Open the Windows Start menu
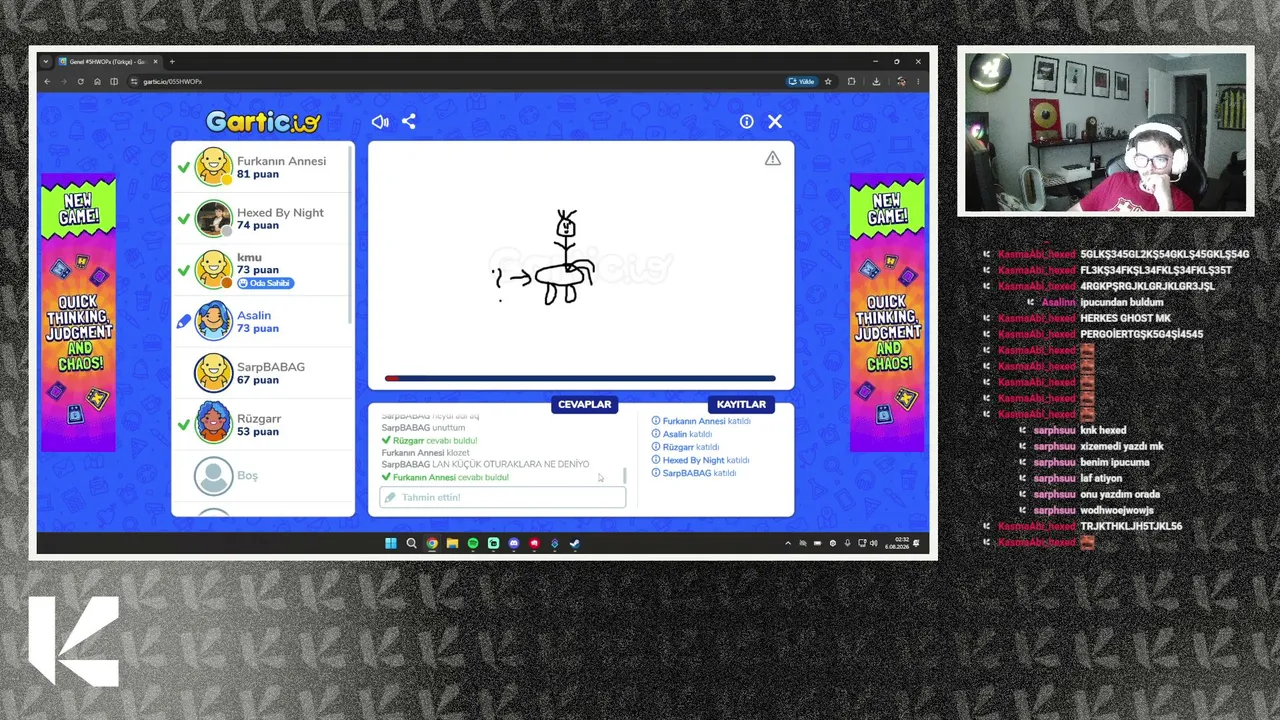Image resolution: width=1280 pixels, height=720 pixels. (x=391, y=543)
